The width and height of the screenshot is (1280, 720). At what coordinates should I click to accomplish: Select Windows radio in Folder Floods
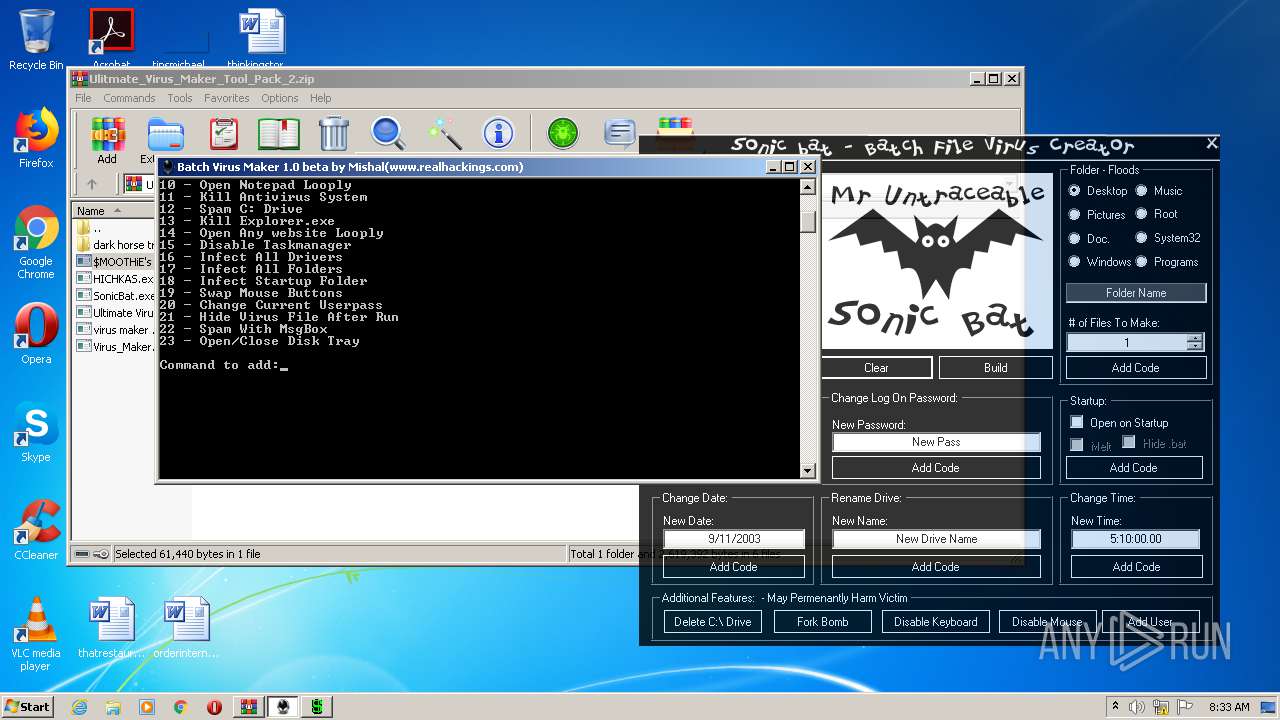[x=1075, y=262]
